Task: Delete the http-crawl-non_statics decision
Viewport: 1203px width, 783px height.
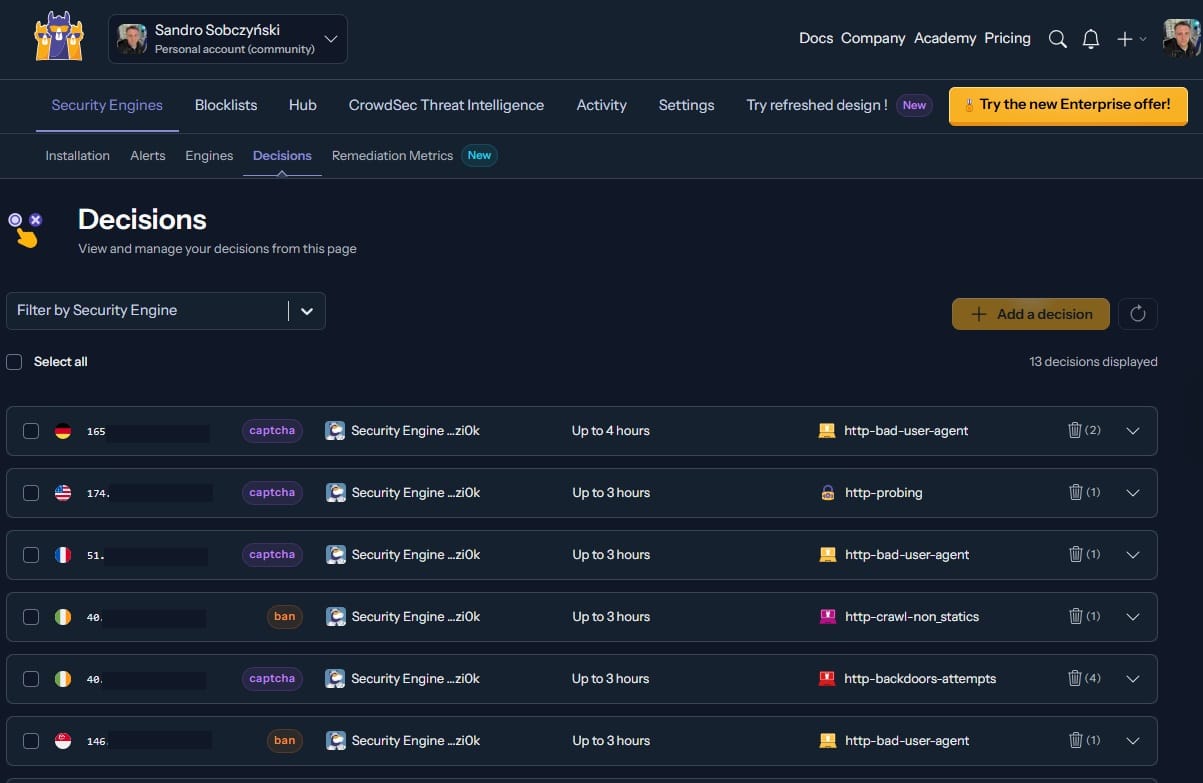Action: click(x=1076, y=617)
